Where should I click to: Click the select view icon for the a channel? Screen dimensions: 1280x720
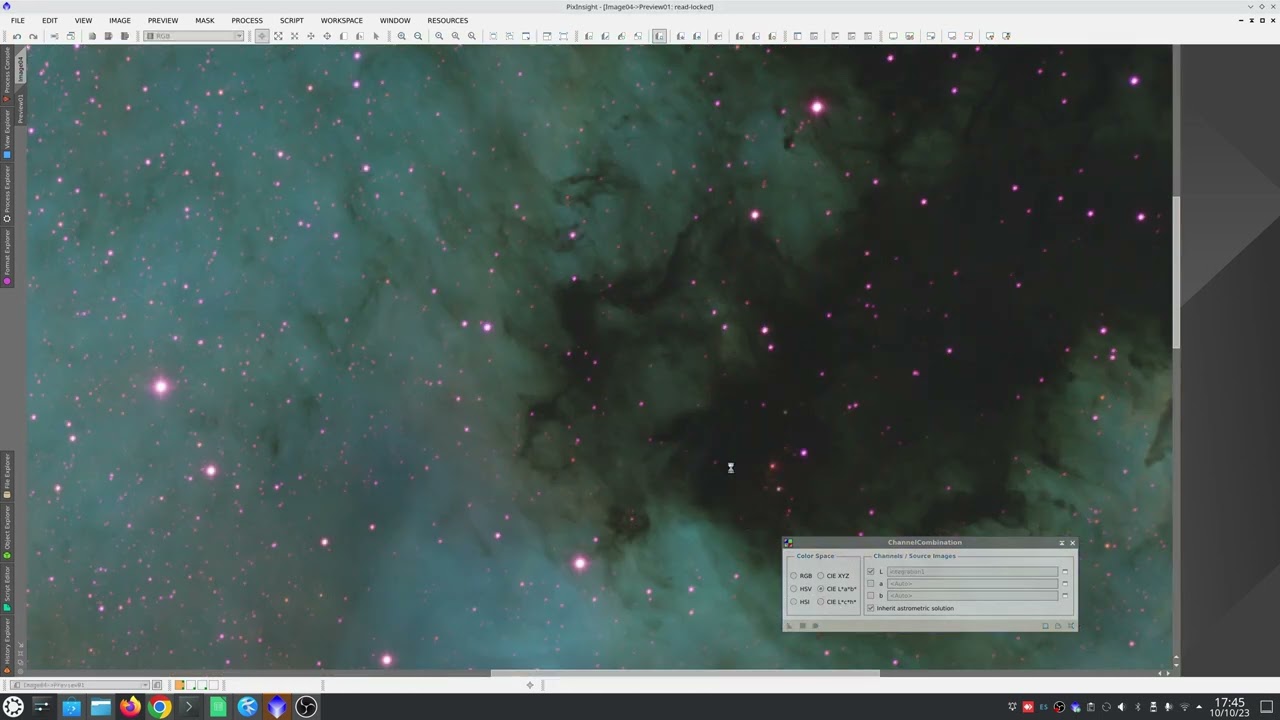point(1065,584)
